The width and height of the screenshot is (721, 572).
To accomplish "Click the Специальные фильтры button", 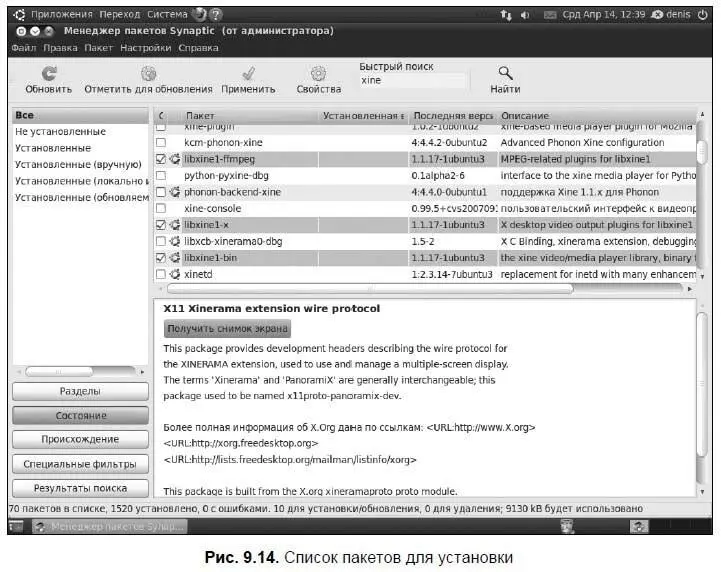I will 80,464.
